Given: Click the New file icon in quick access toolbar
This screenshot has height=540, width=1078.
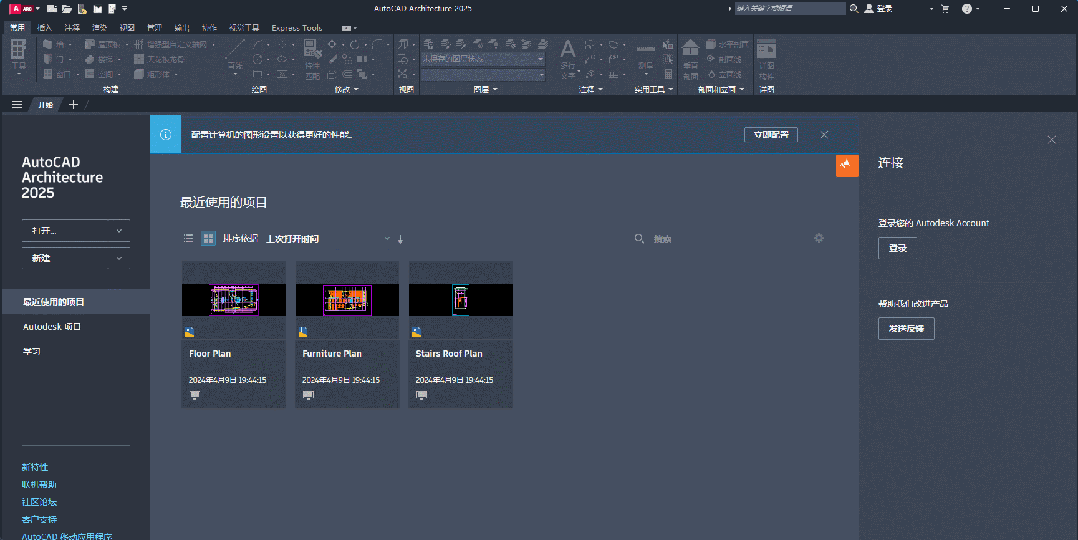Looking at the screenshot, I should 52,8.
